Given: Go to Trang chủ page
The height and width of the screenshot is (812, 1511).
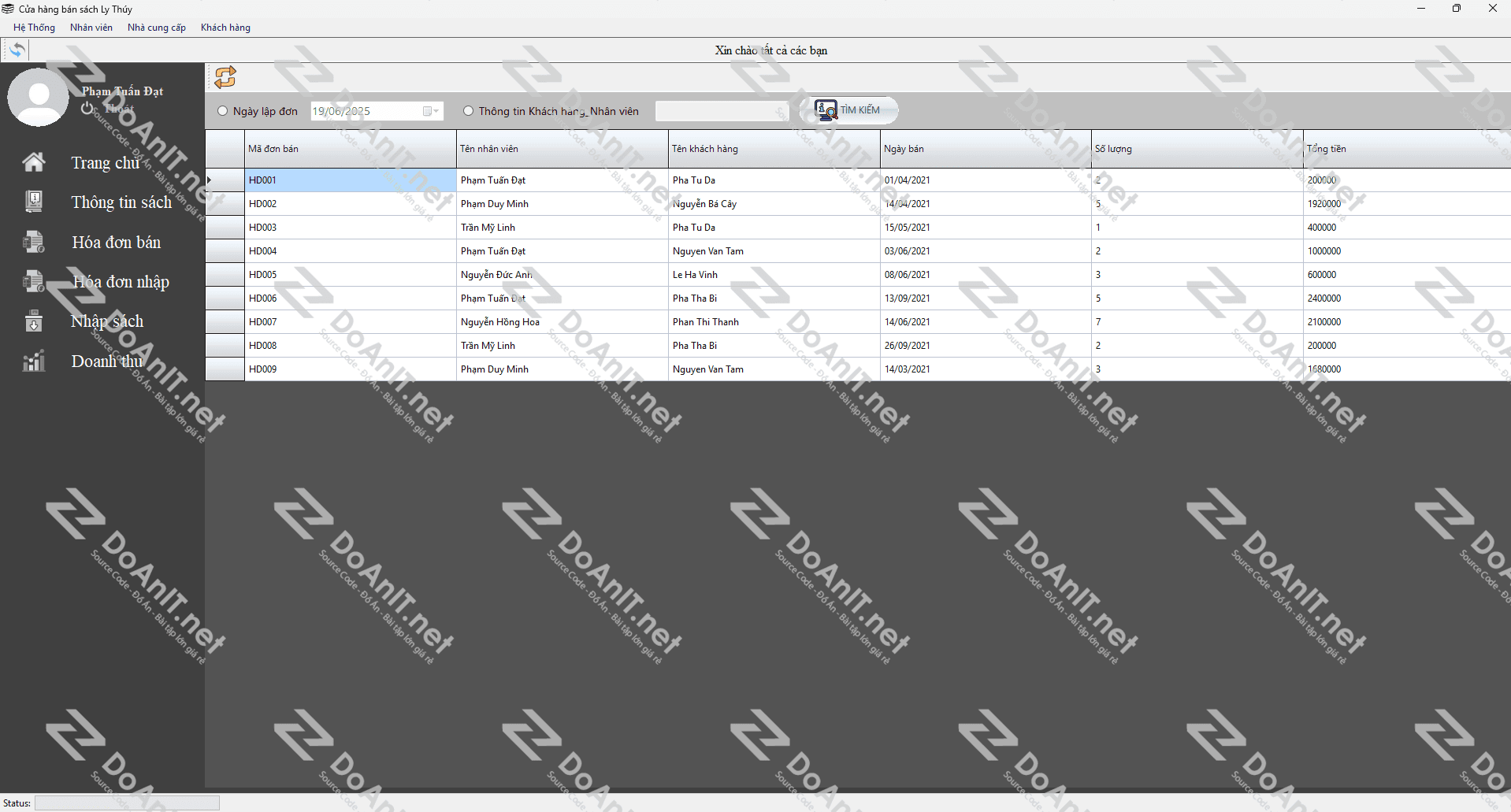Looking at the screenshot, I should 106,163.
